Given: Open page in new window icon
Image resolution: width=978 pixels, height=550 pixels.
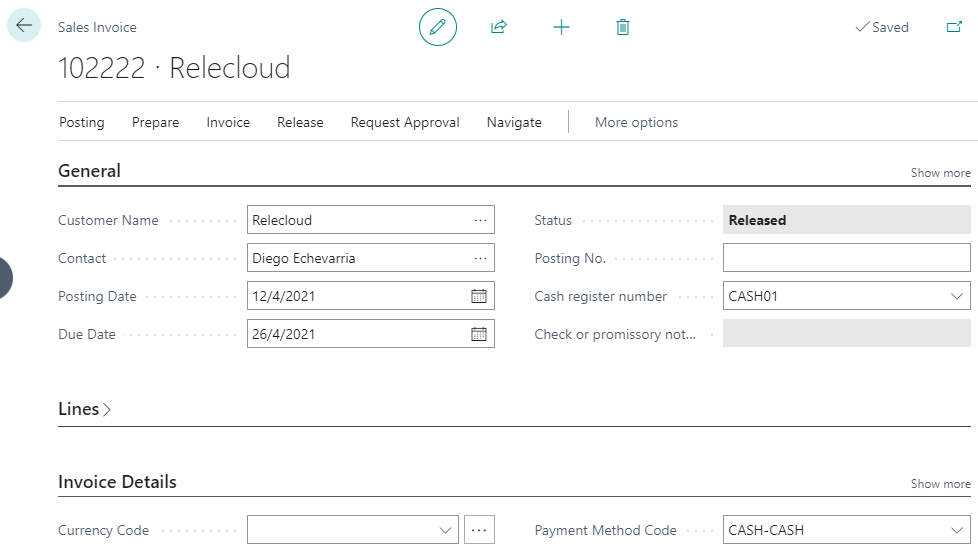Looking at the screenshot, I should [954, 27].
